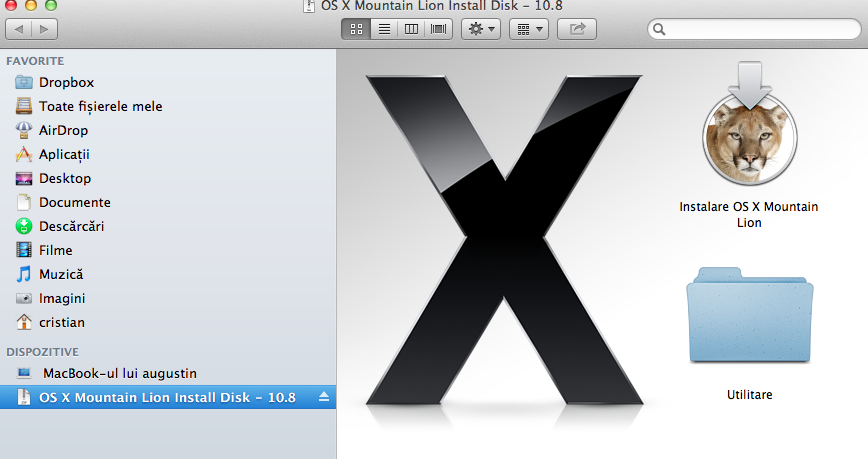Click the Imagini camera icon
The height and width of the screenshot is (459, 868).
point(24,298)
